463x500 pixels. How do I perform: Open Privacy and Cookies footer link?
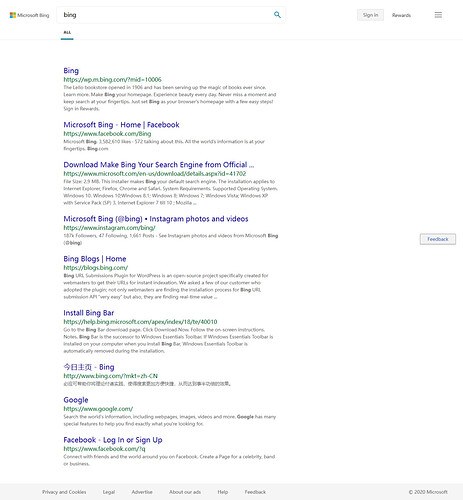[64, 492]
